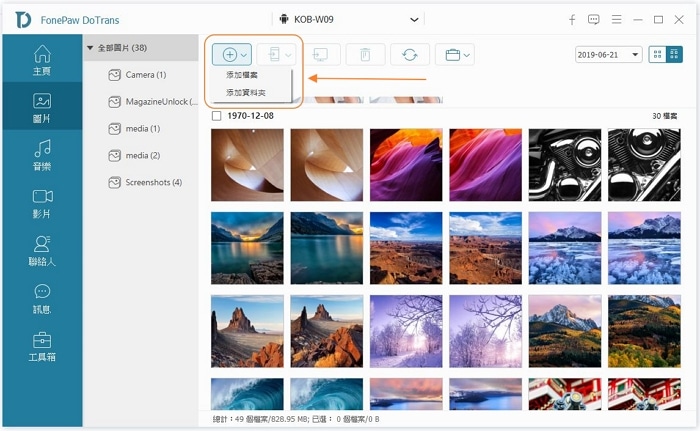
Task: Select the first desert canyon blue sky thumbnail
Action: click(406, 248)
